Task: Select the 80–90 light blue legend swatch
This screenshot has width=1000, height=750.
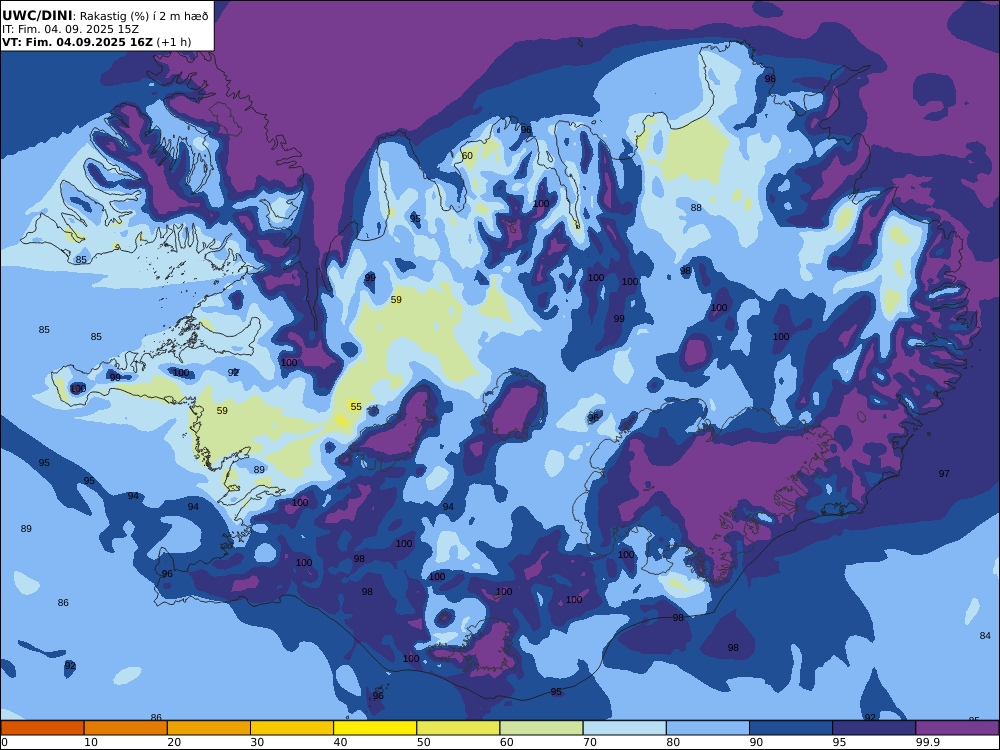Action: coord(708,728)
